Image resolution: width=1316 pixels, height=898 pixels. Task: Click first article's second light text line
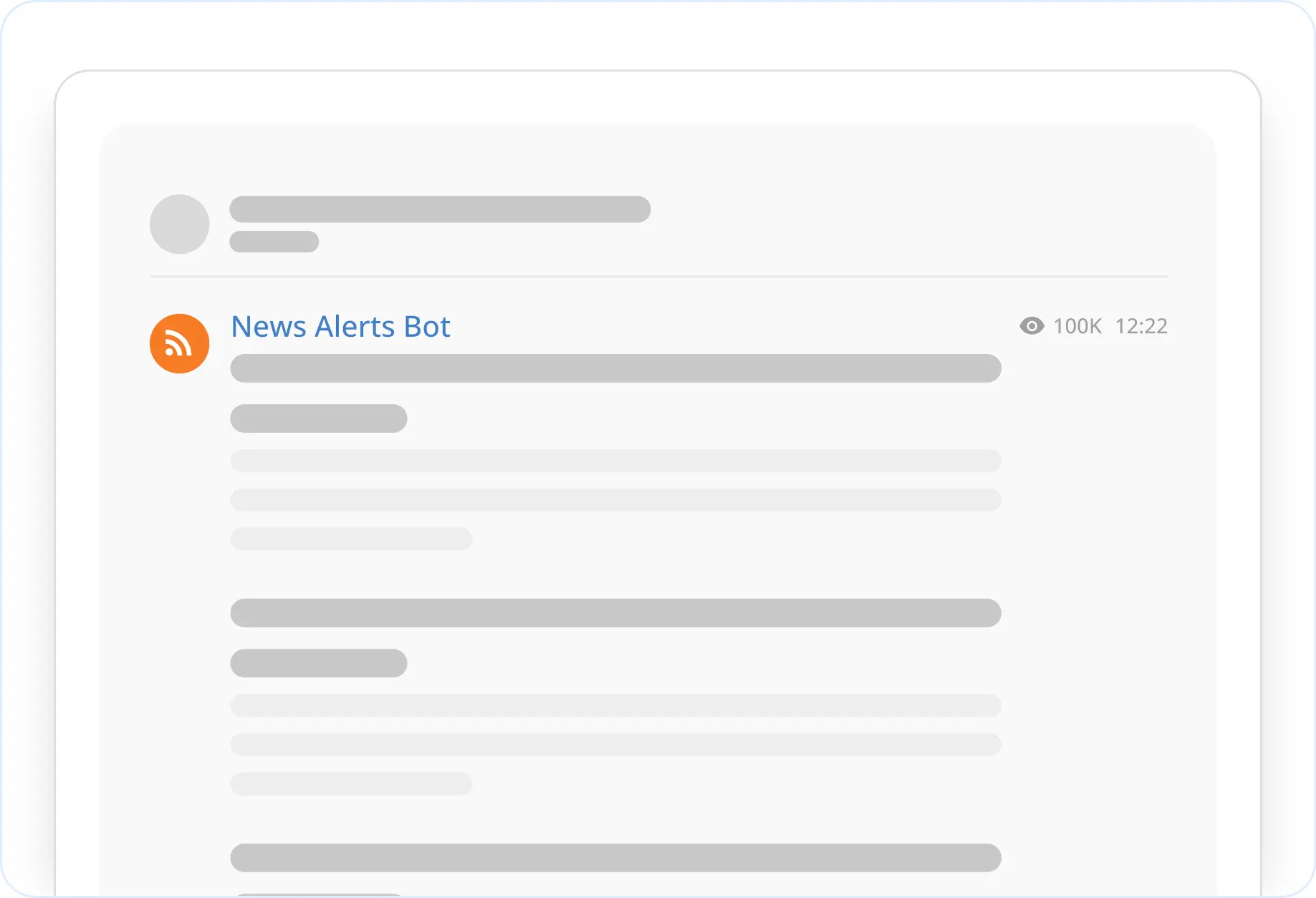(615, 500)
